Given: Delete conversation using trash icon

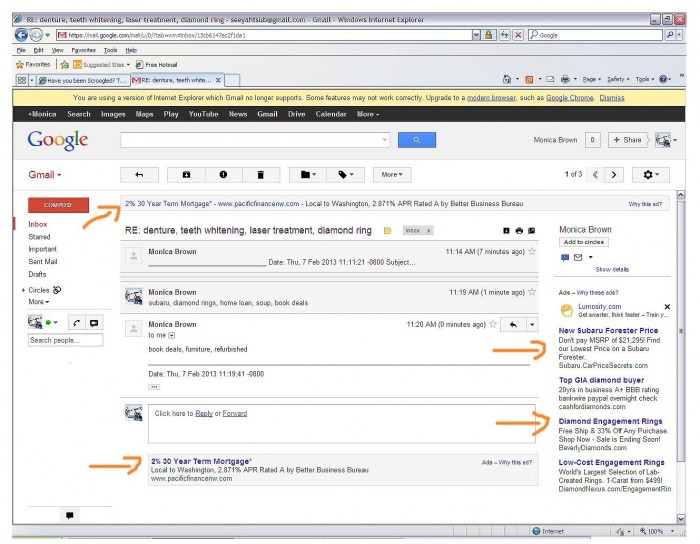Looking at the screenshot, I should [x=261, y=174].
